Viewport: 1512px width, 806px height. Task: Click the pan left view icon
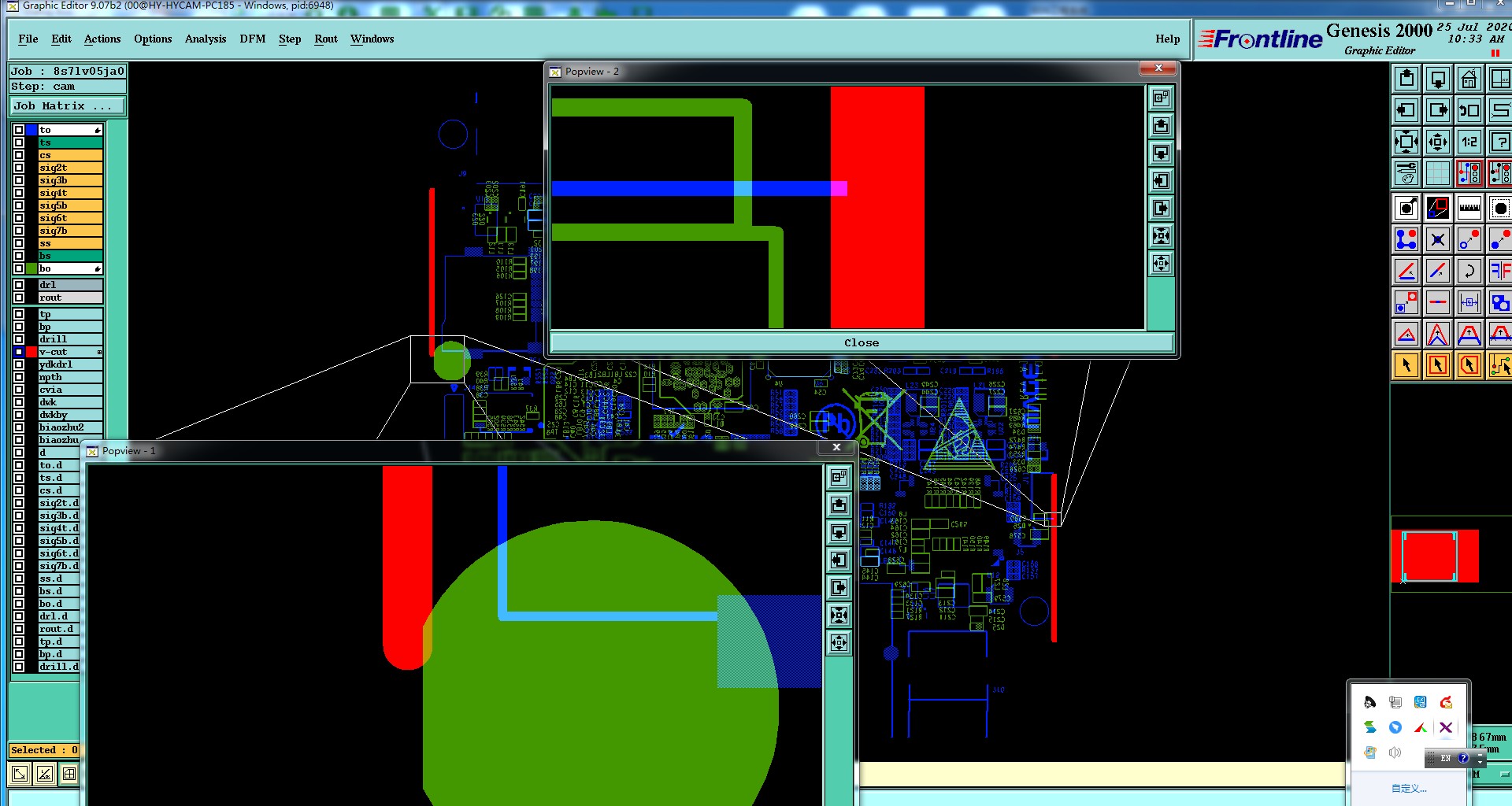1406,110
